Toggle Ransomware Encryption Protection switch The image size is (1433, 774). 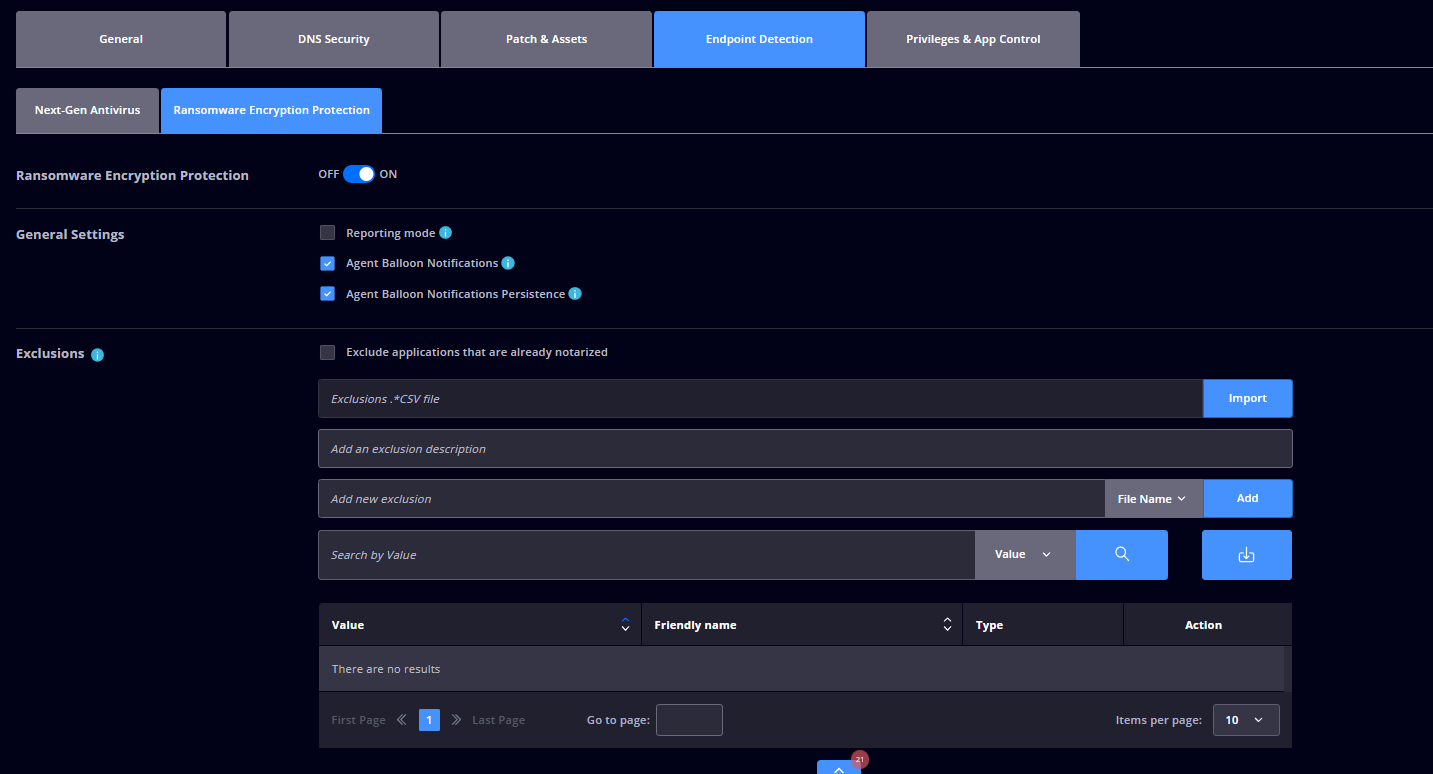pos(359,174)
